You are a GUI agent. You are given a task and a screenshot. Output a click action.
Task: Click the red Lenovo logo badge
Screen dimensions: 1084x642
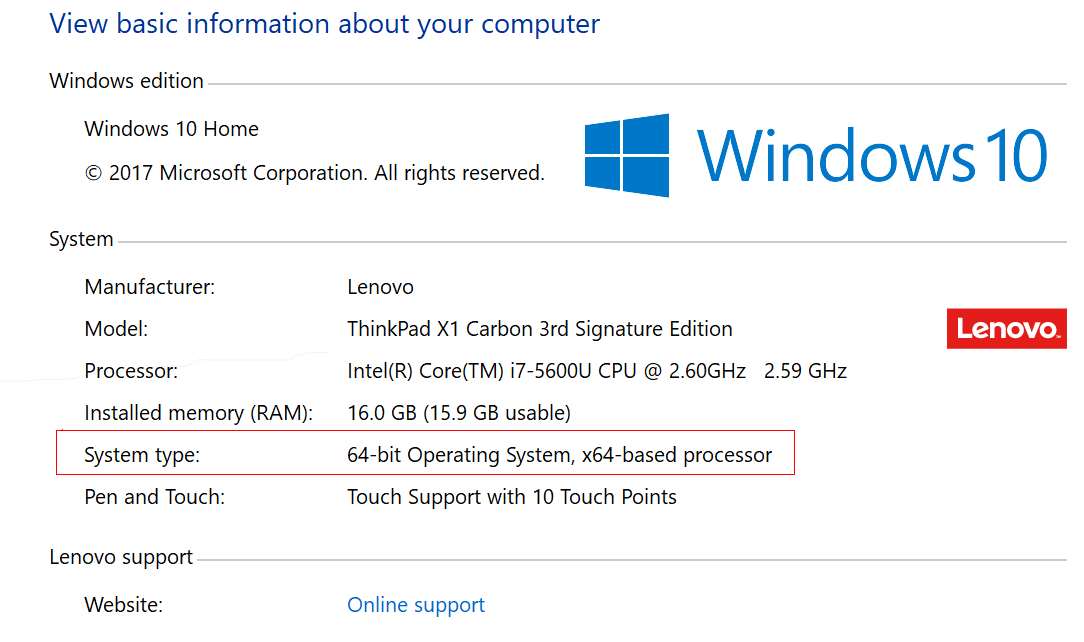[1006, 329]
